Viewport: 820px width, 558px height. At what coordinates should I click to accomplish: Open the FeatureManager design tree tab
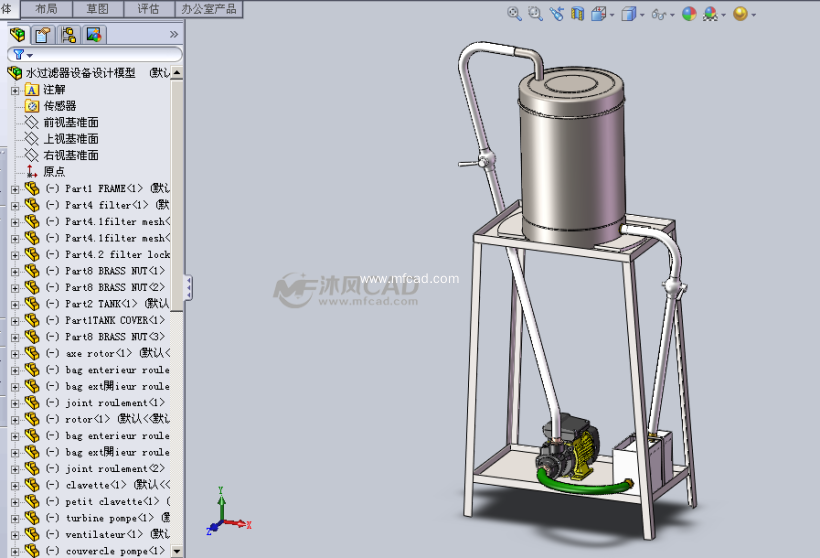[x=18, y=34]
